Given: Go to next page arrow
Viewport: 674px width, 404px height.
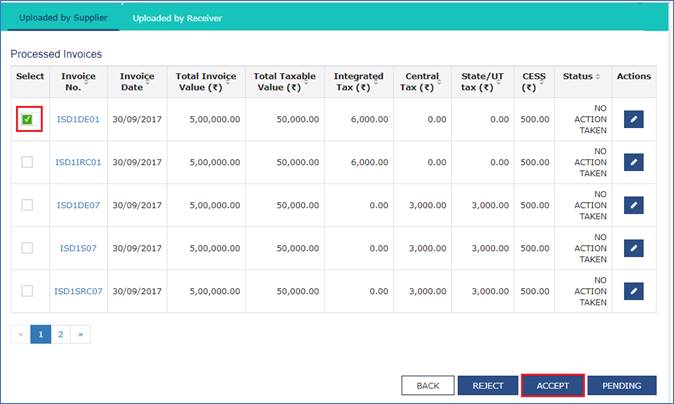Looking at the screenshot, I should (x=80, y=334).
